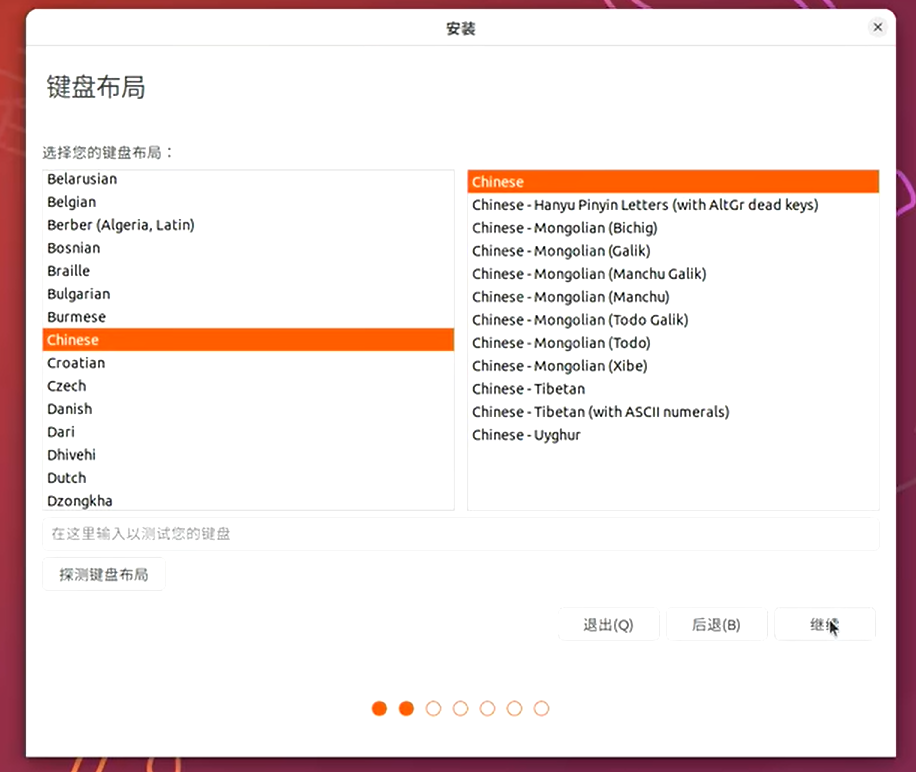Pick Chinese - Mongolian (Manchu) variant
Image resolution: width=916 pixels, height=772 pixels.
571,297
